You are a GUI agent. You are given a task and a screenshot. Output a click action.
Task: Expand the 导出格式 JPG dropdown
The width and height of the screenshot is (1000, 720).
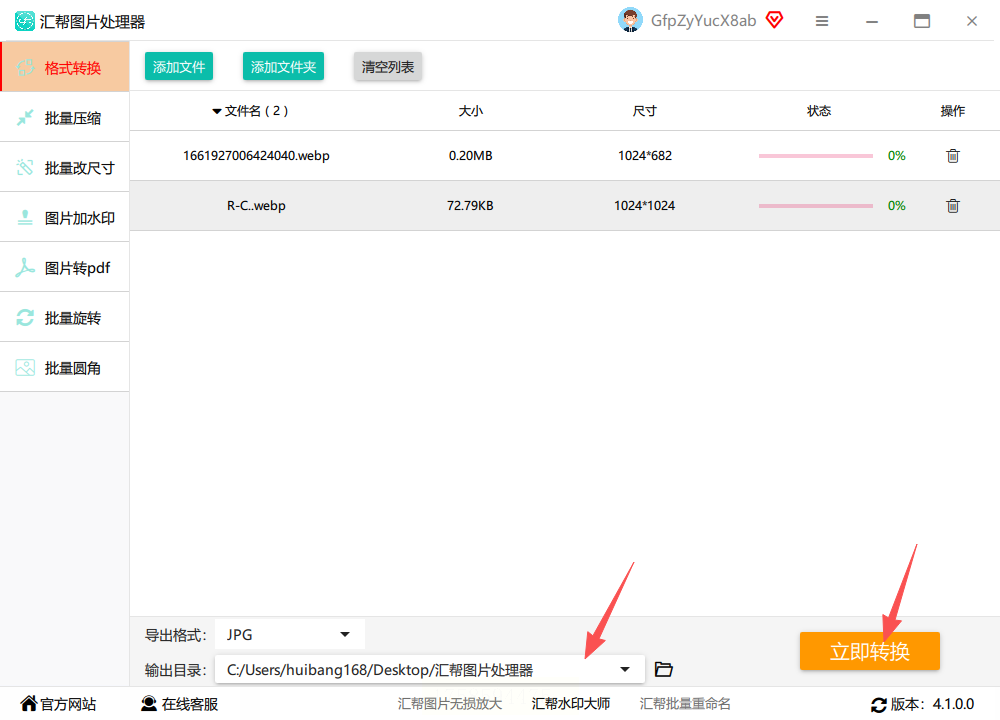[290, 635]
